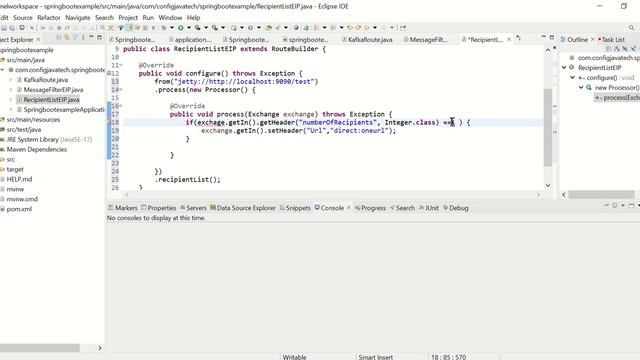This screenshot has height=360, width=640.
Task: Click the editor vertical scrollbar thumb
Action: [548, 127]
